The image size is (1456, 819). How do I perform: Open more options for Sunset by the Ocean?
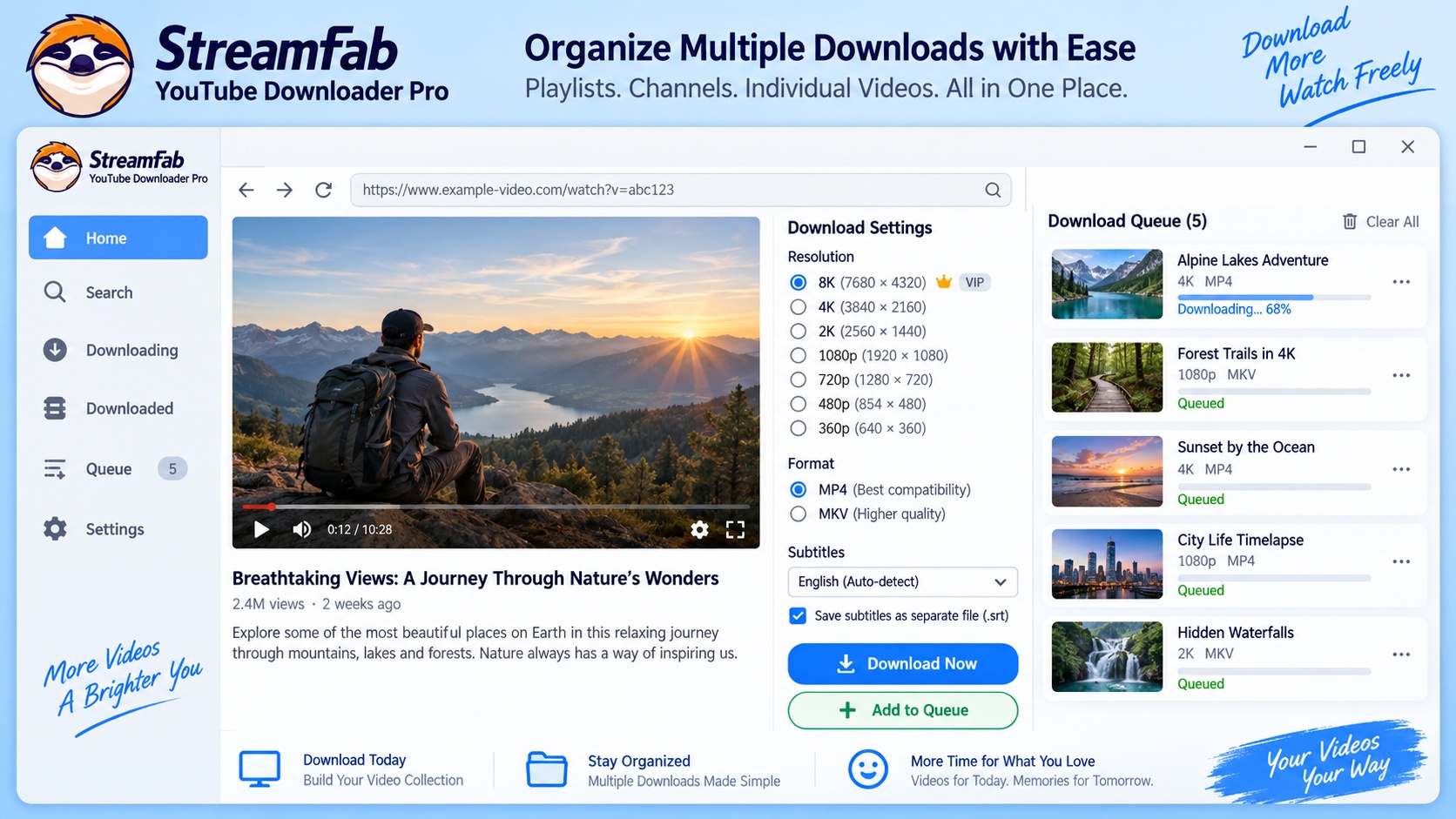pyautogui.click(x=1401, y=469)
